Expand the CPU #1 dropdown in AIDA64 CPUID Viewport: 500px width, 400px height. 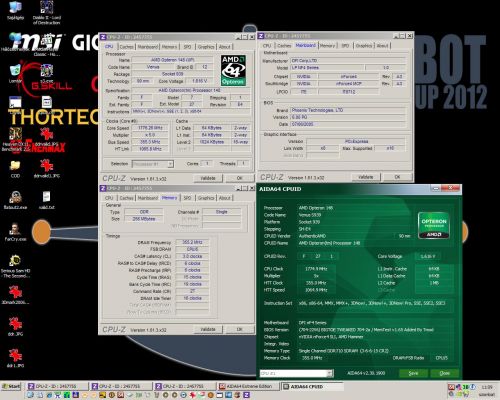point(330,373)
